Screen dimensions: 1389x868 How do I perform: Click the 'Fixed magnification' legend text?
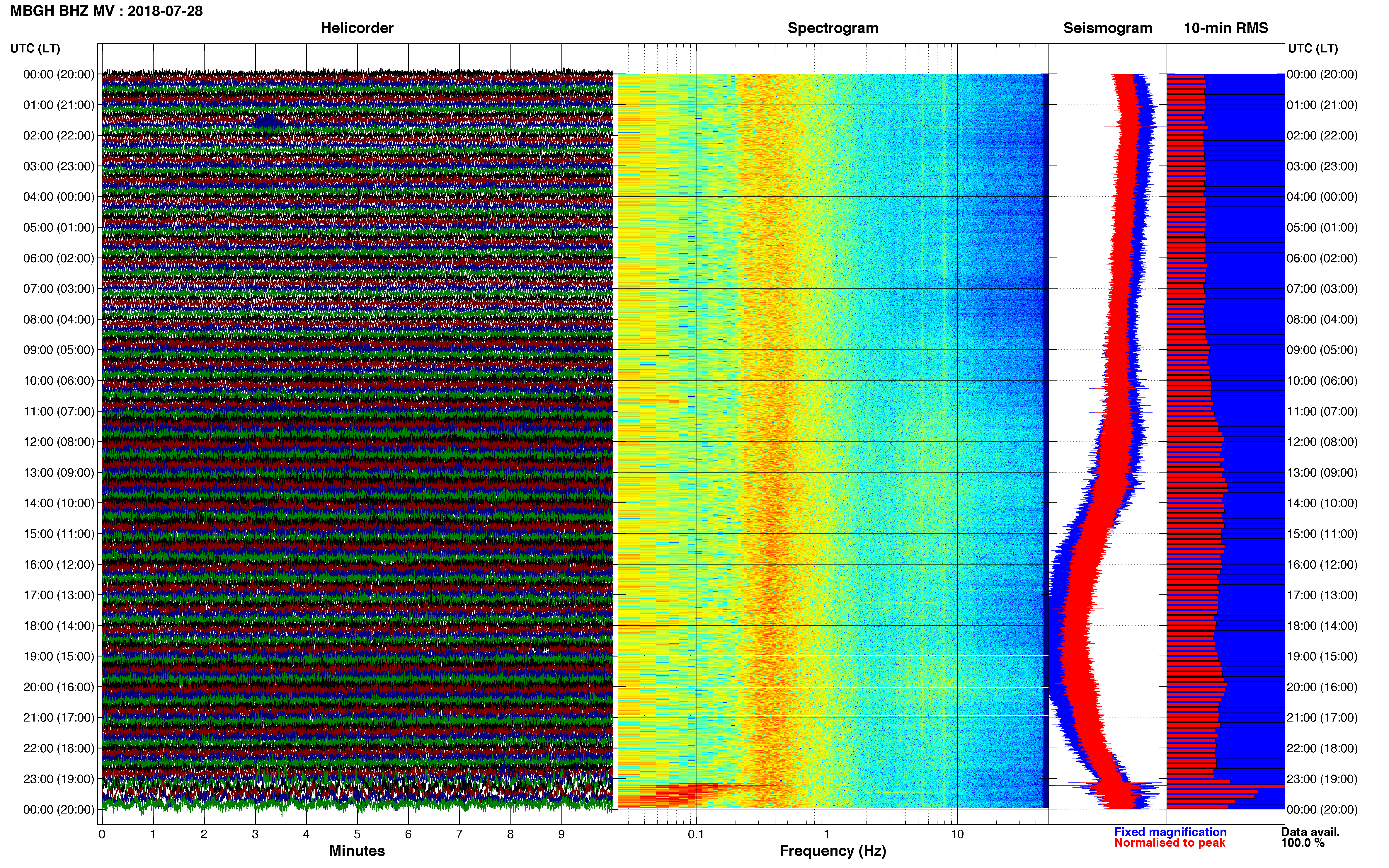[1170, 832]
